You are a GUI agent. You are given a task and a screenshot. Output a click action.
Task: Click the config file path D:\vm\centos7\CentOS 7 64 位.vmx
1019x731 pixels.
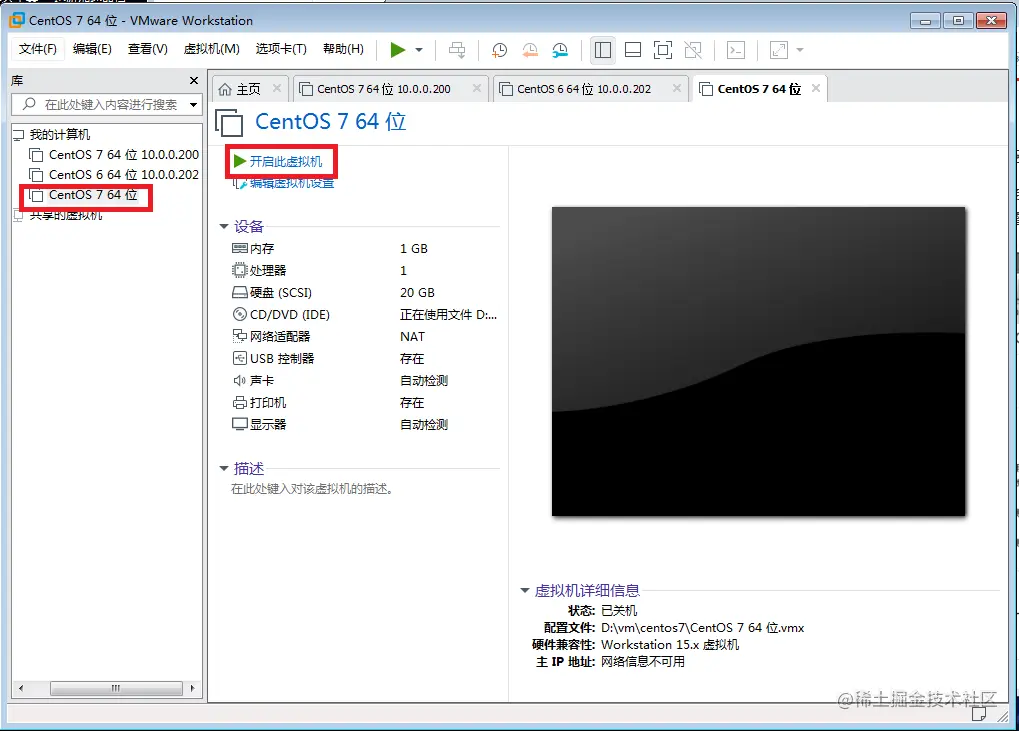tap(703, 628)
